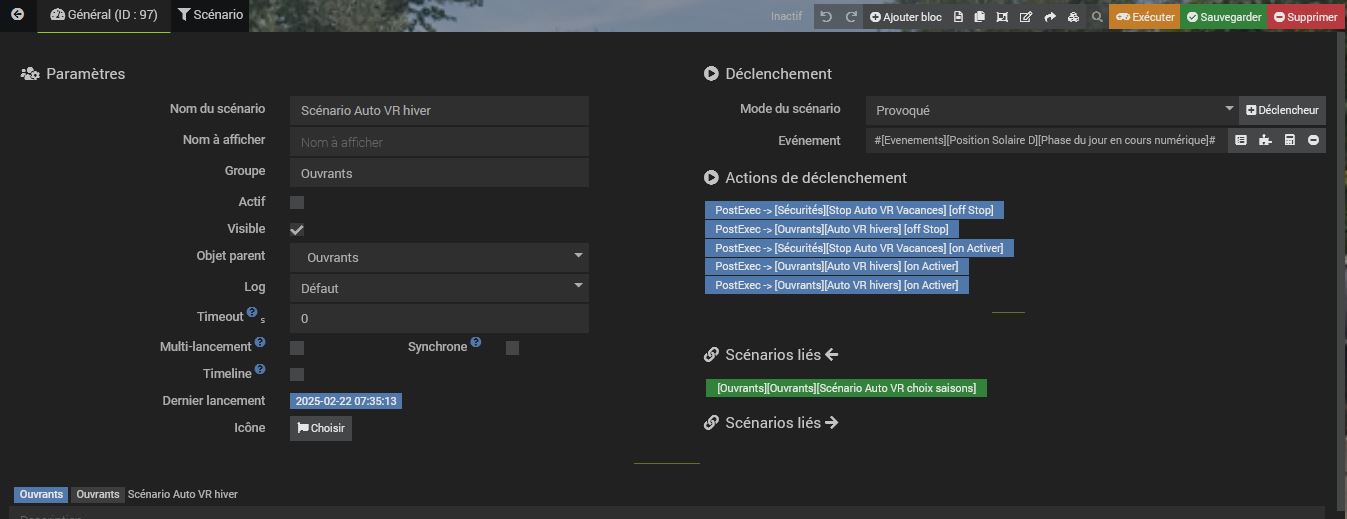Screen dimensions: 1347x519
Task: Click the magnifier search icon in toolbar
Action: 1097,17
